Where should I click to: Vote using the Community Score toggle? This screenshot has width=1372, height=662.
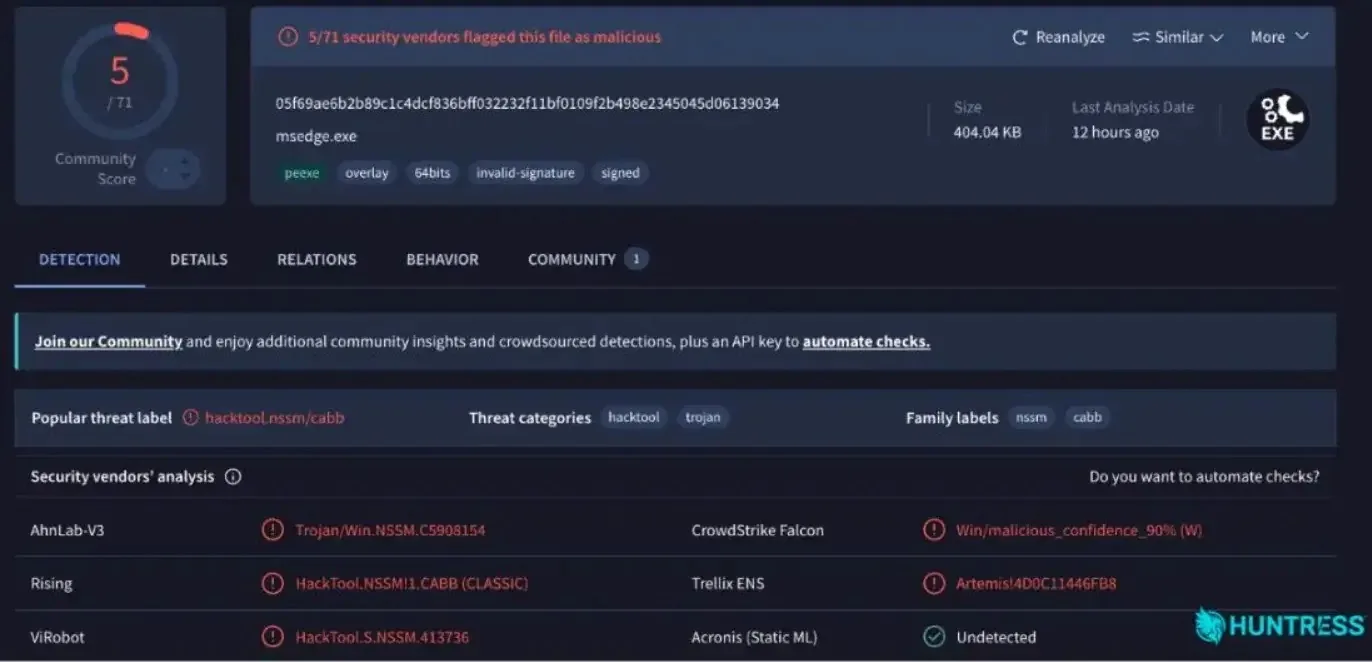pos(173,169)
